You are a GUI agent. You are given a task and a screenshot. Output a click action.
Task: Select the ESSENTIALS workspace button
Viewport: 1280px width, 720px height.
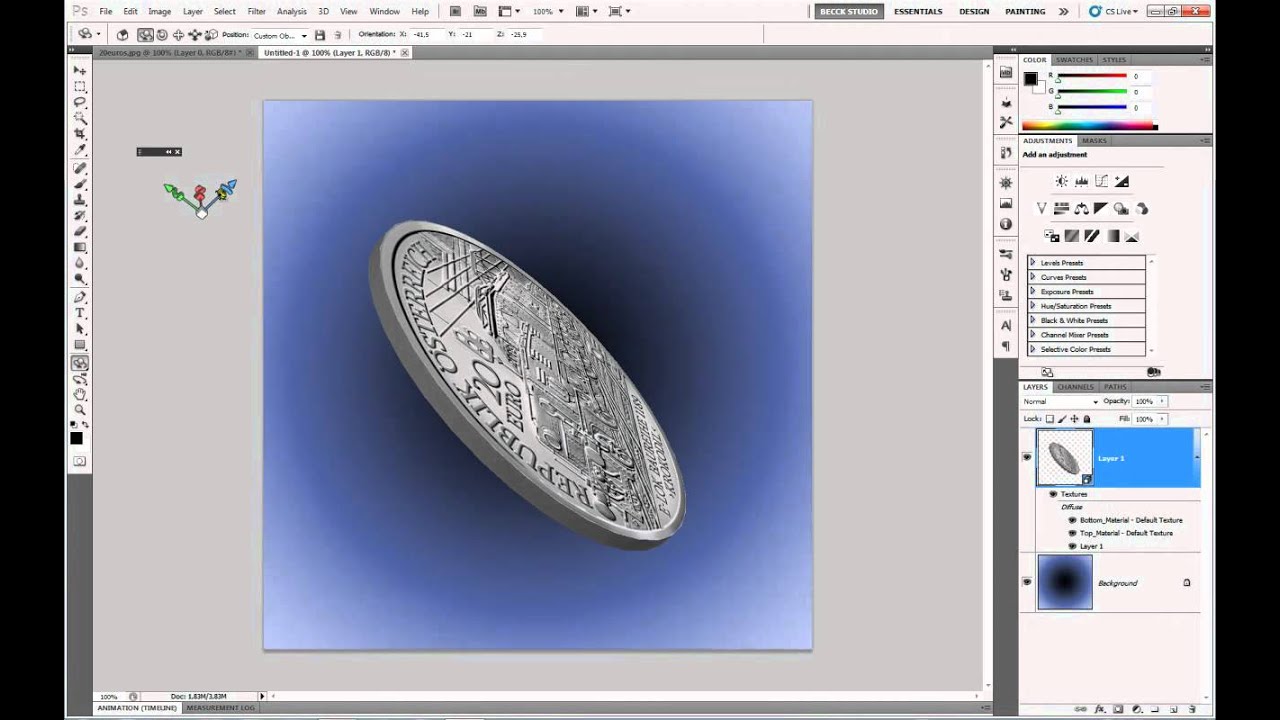click(918, 11)
